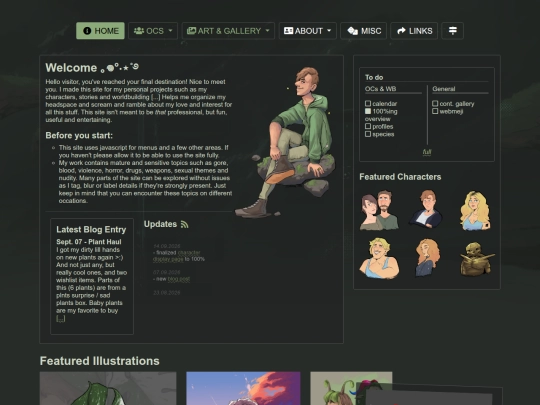Click the ID card icon beside ABOUT
The height and width of the screenshot is (405, 540).
(288, 31)
